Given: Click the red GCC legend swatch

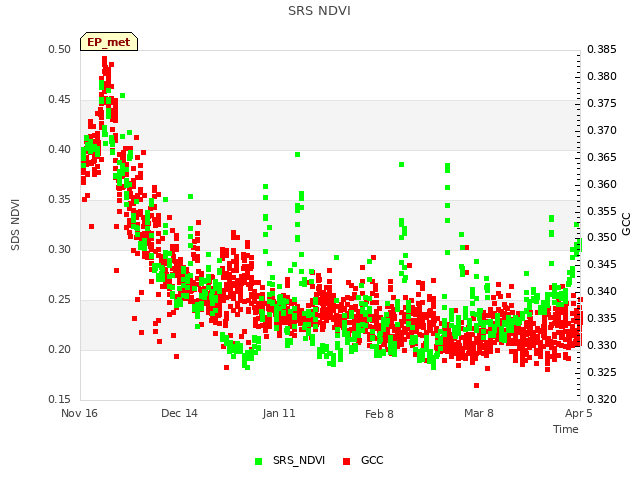Looking at the screenshot, I should point(347,461).
